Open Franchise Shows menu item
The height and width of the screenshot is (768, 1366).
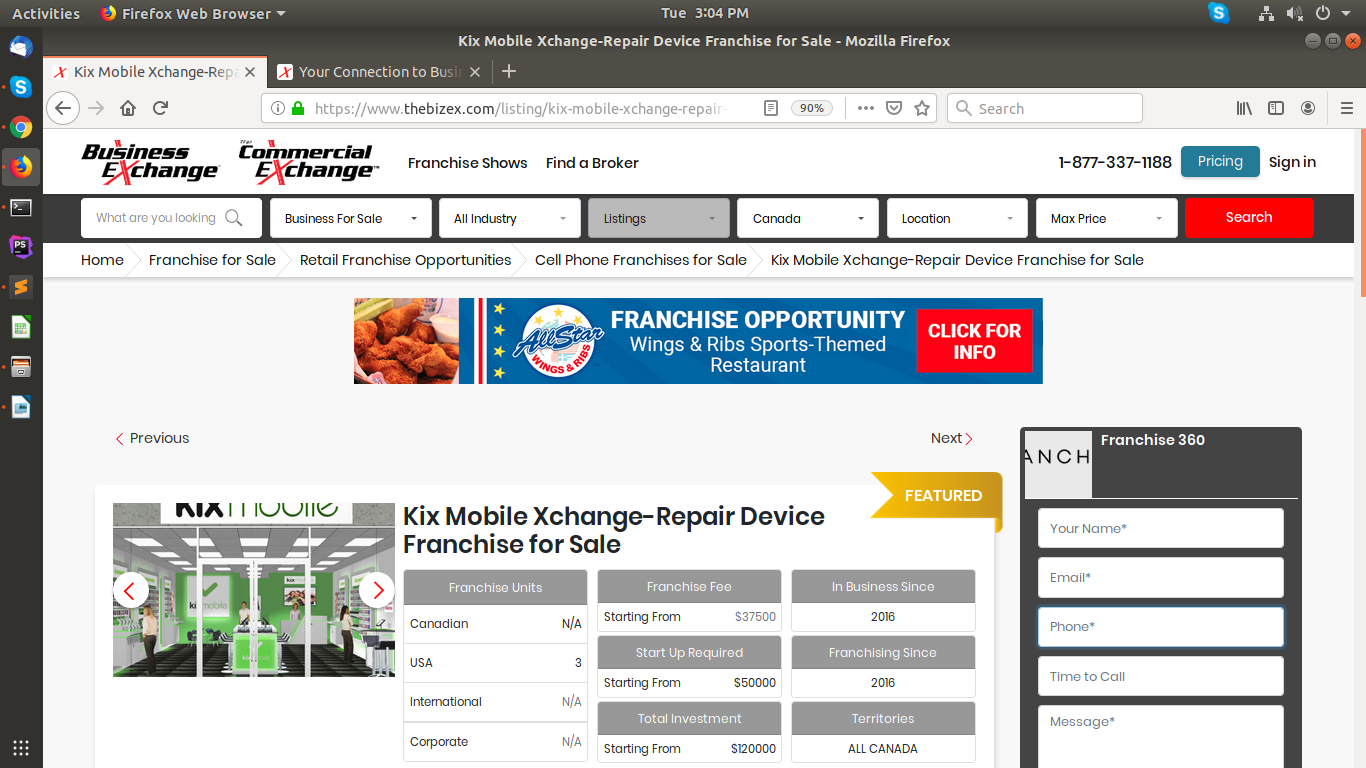coord(467,163)
